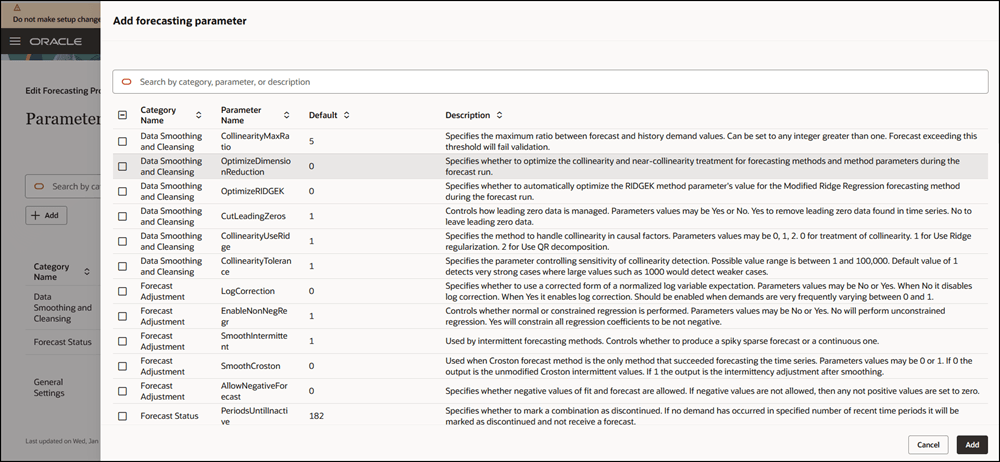This screenshot has width=1000, height=462.
Task: Select the LogCorrection row checkbox
Action: coord(122,291)
